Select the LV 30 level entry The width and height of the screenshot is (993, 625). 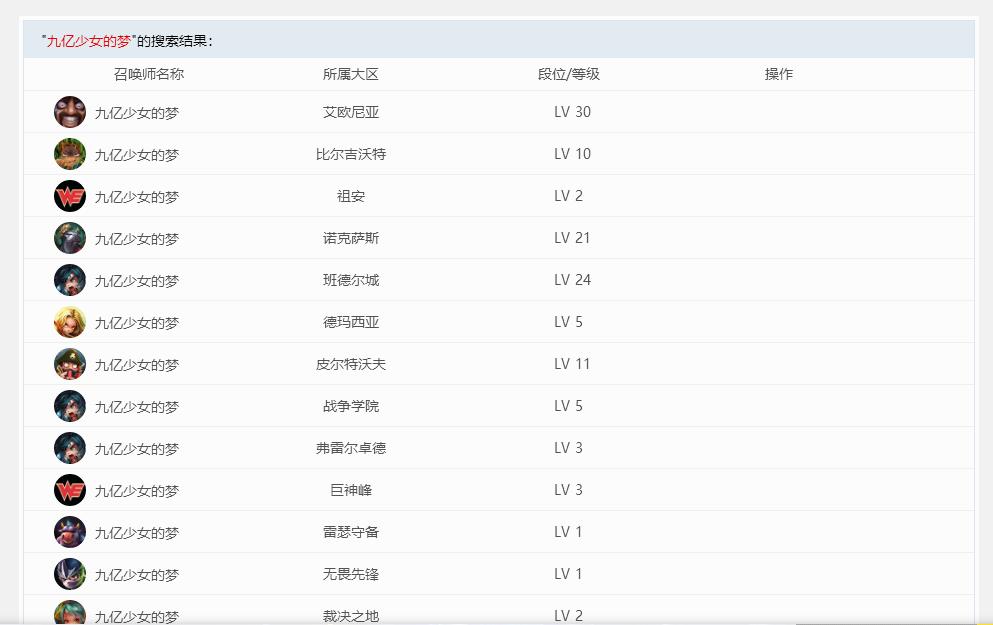[572, 112]
